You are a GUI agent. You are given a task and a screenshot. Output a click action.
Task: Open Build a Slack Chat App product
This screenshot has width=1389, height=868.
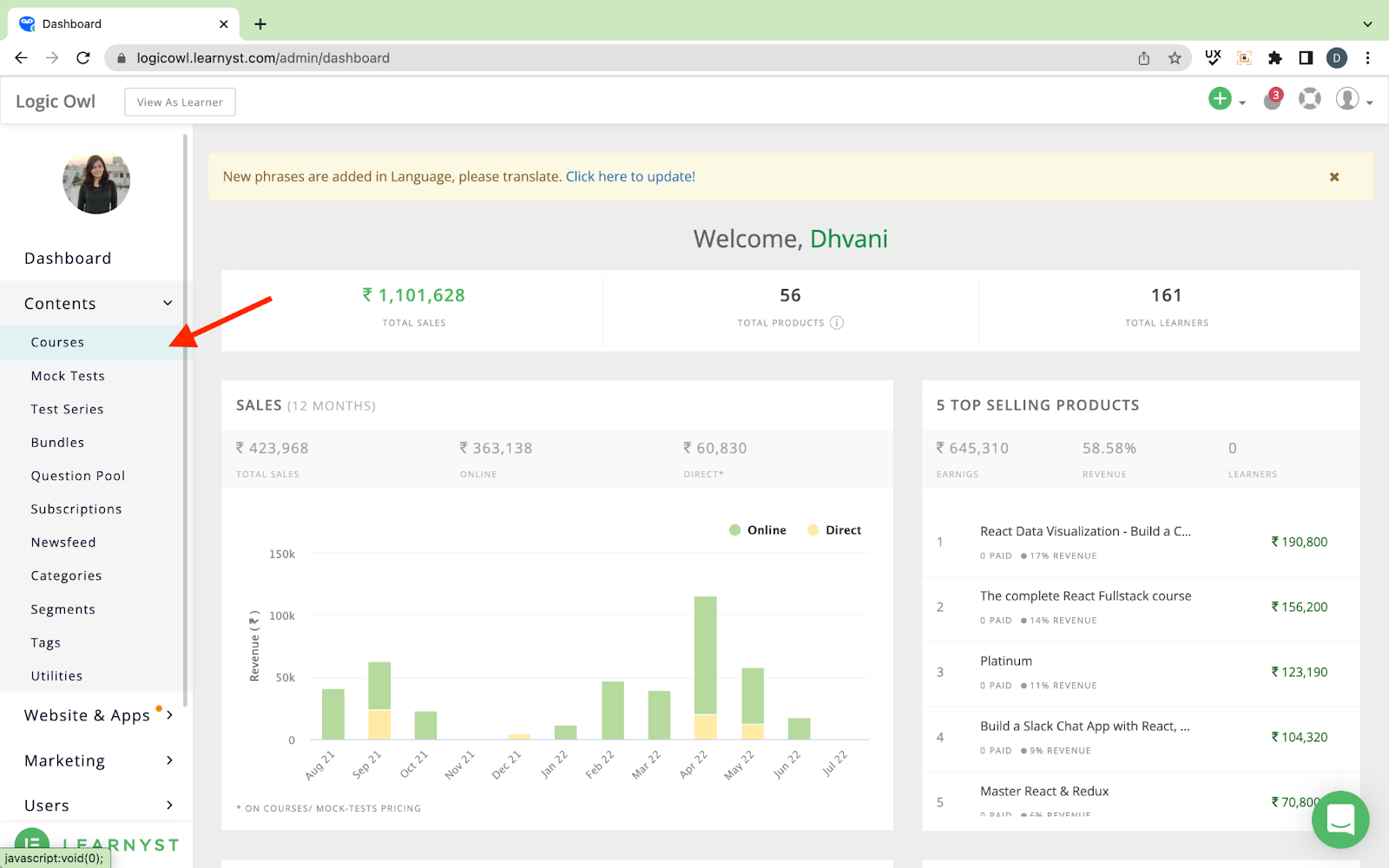[x=1141, y=740]
